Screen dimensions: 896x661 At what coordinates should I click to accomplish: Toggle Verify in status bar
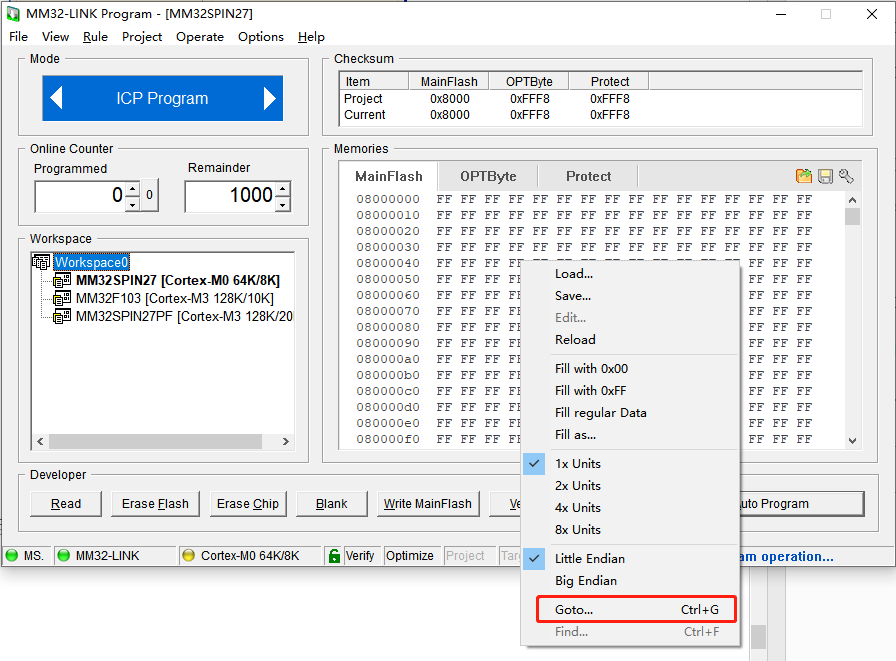click(x=360, y=555)
